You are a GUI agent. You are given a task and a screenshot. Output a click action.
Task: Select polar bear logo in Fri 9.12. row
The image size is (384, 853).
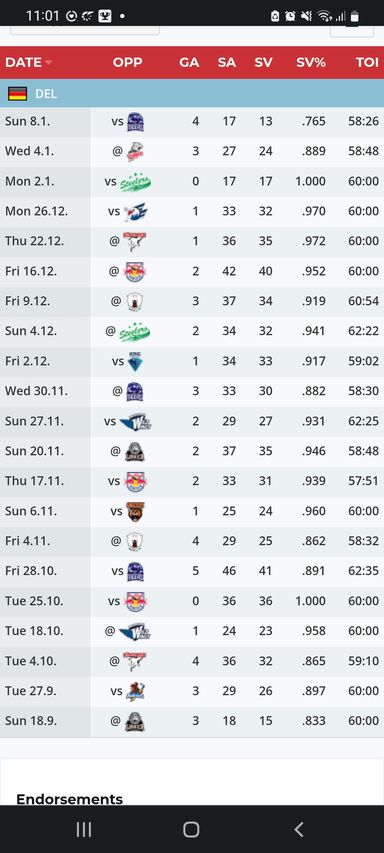[x=135, y=301]
